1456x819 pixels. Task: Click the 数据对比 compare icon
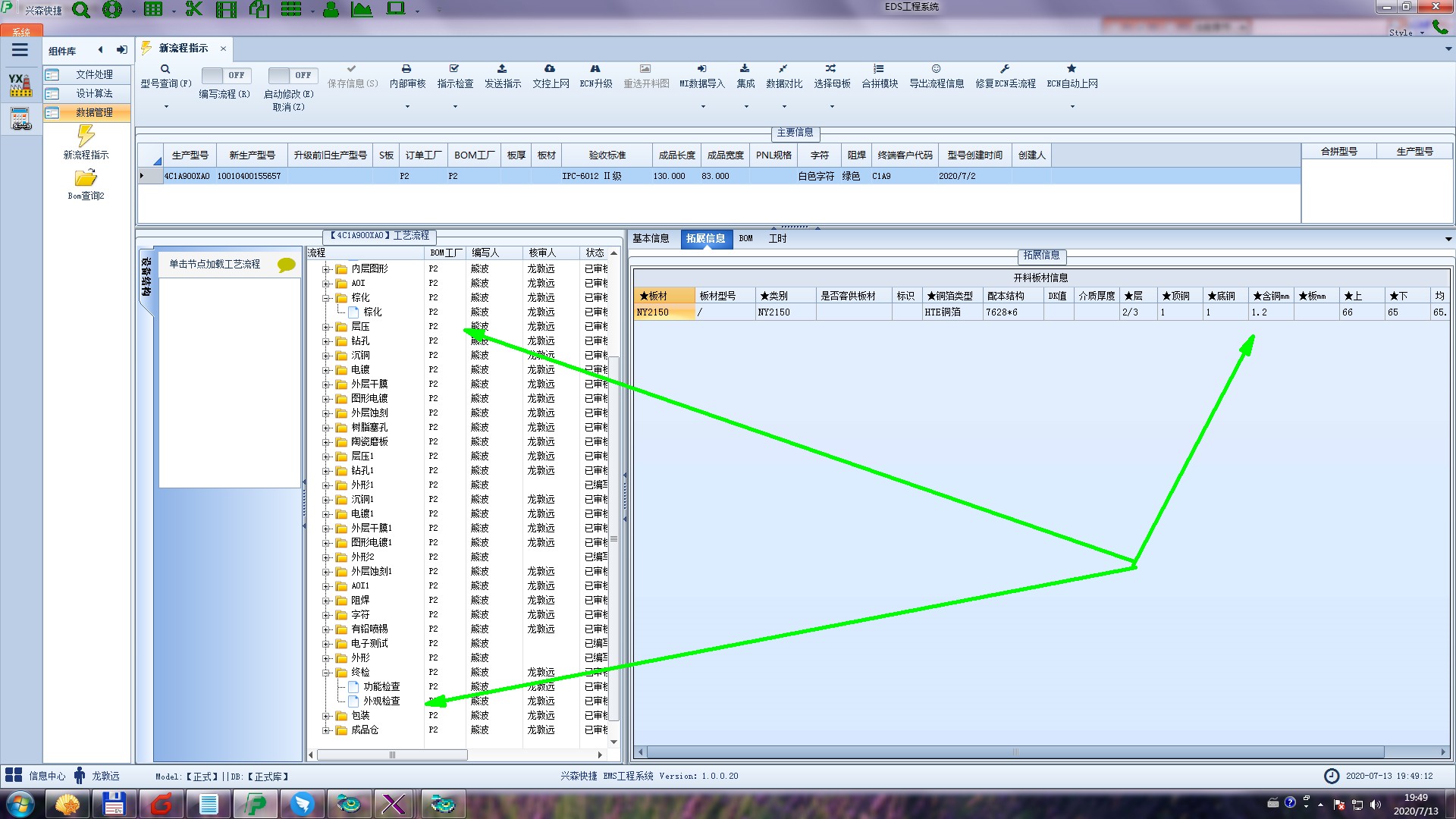(x=783, y=69)
